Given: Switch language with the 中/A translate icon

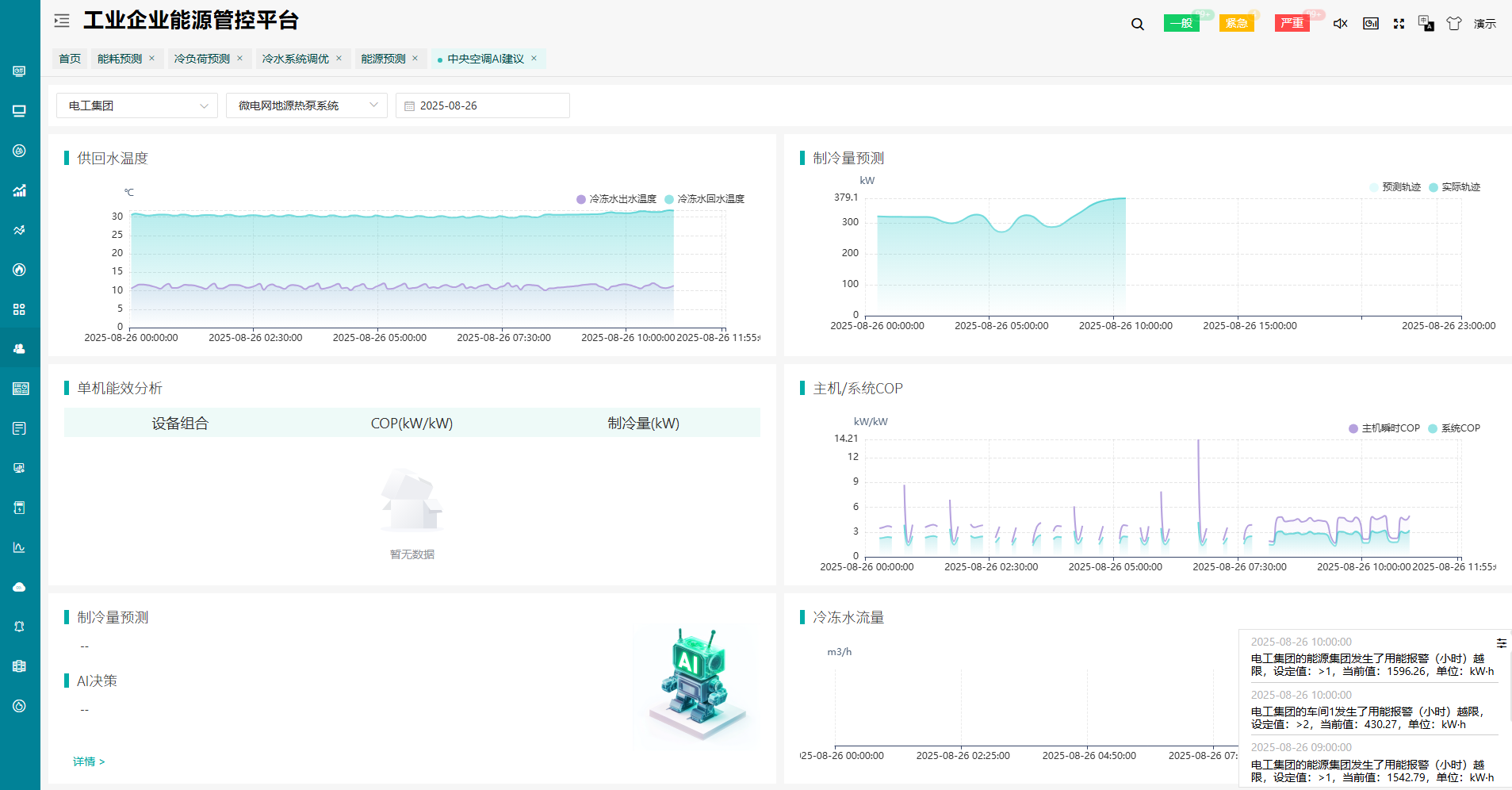Looking at the screenshot, I should pyautogui.click(x=1426, y=23).
